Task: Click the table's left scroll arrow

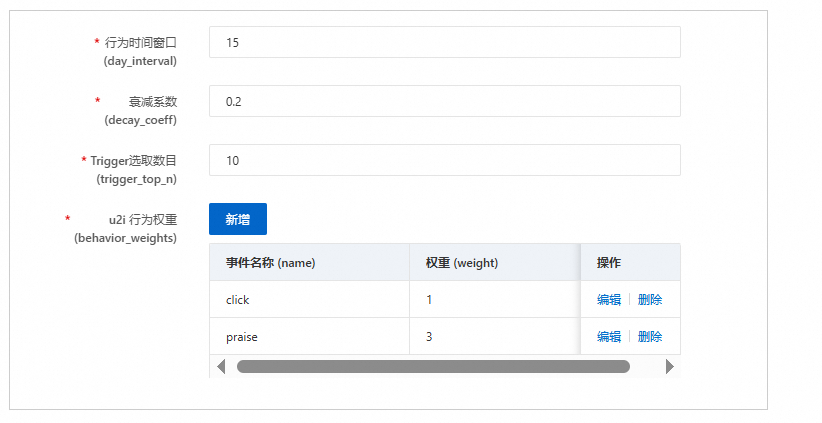Action: pyautogui.click(x=221, y=366)
